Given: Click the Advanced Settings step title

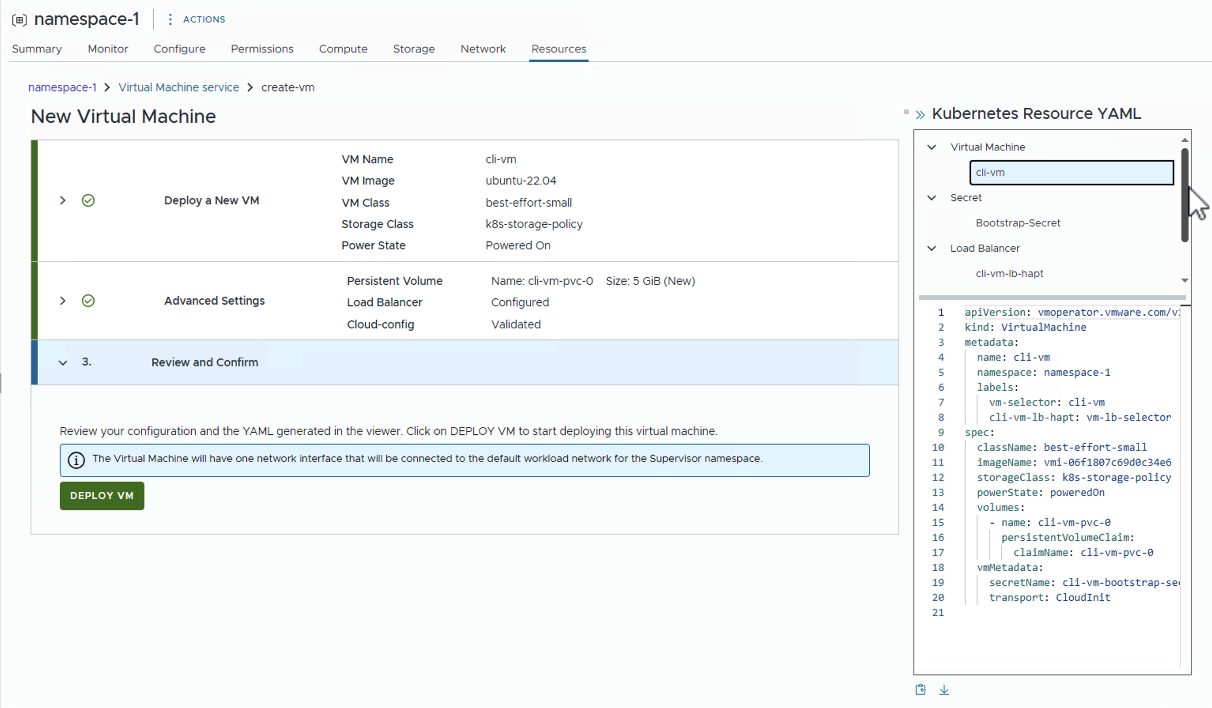Looking at the screenshot, I should 215,300.
